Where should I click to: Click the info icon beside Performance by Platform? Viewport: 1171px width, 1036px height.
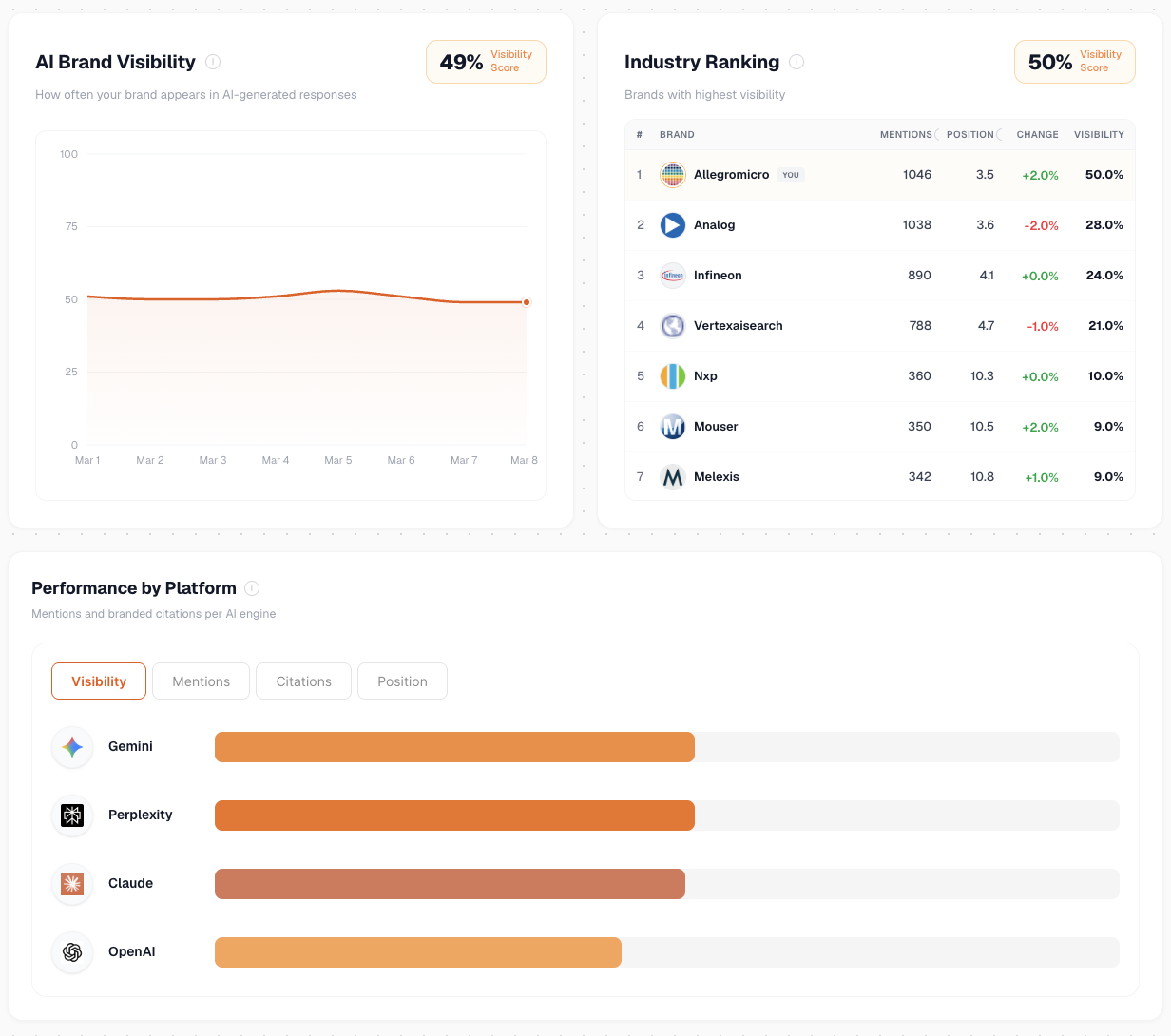pyautogui.click(x=252, y=588)
